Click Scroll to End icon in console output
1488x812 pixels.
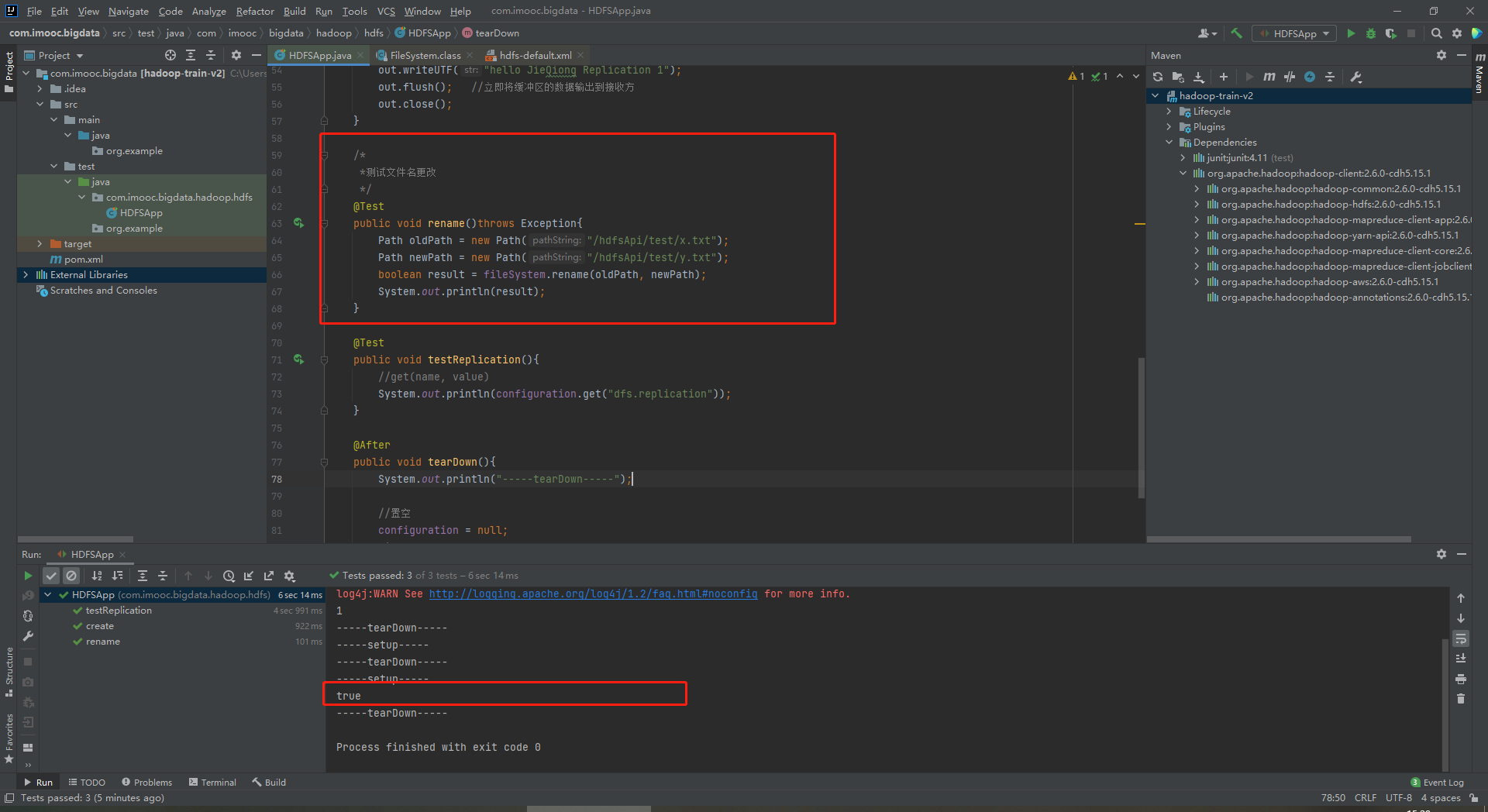pyautogui.click(x=1460, y=659)
